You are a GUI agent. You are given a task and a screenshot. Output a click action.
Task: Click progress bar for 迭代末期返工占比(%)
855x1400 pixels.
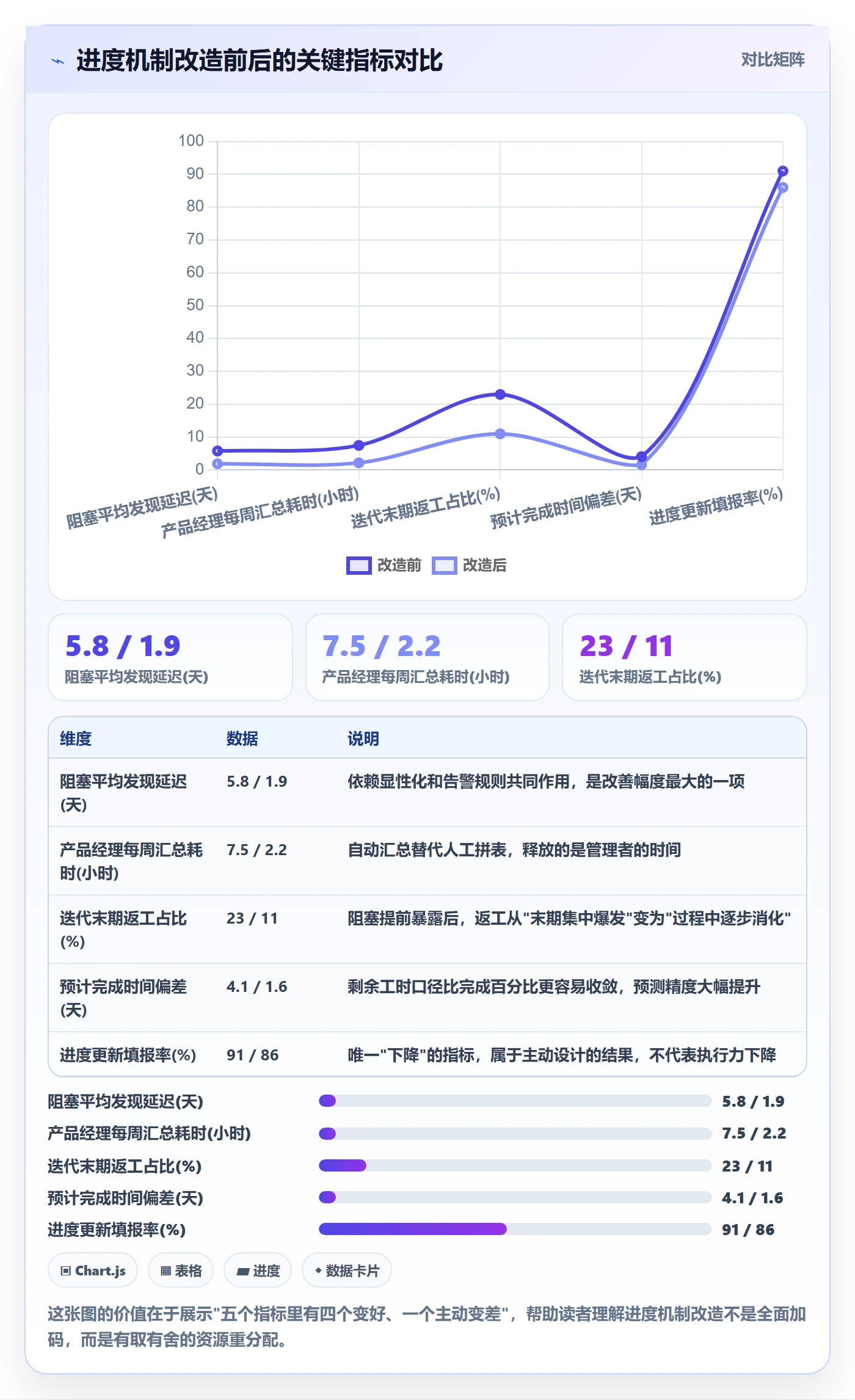click(515, 1165)
